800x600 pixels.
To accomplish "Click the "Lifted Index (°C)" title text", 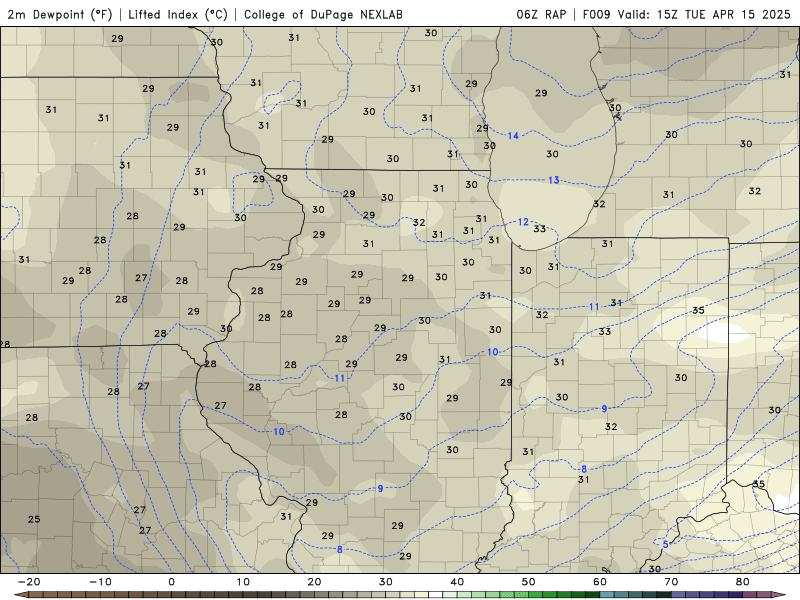I will [x=178, y=14].
